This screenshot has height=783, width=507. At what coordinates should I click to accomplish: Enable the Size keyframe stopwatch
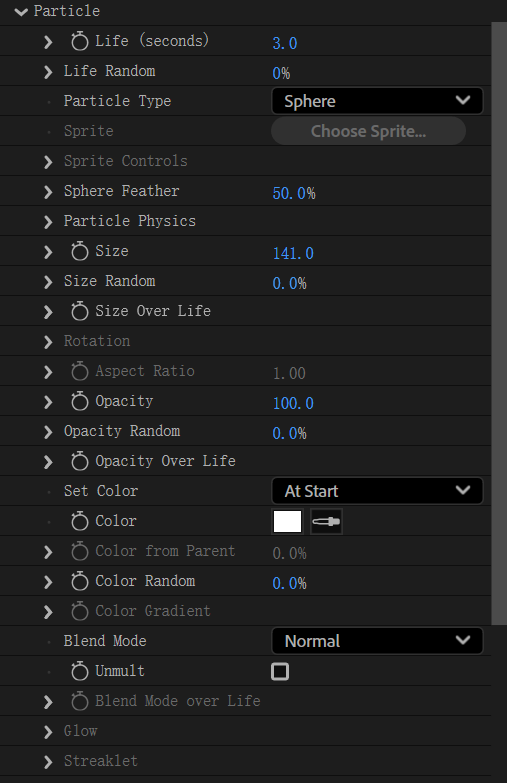(x=79, y=251)
